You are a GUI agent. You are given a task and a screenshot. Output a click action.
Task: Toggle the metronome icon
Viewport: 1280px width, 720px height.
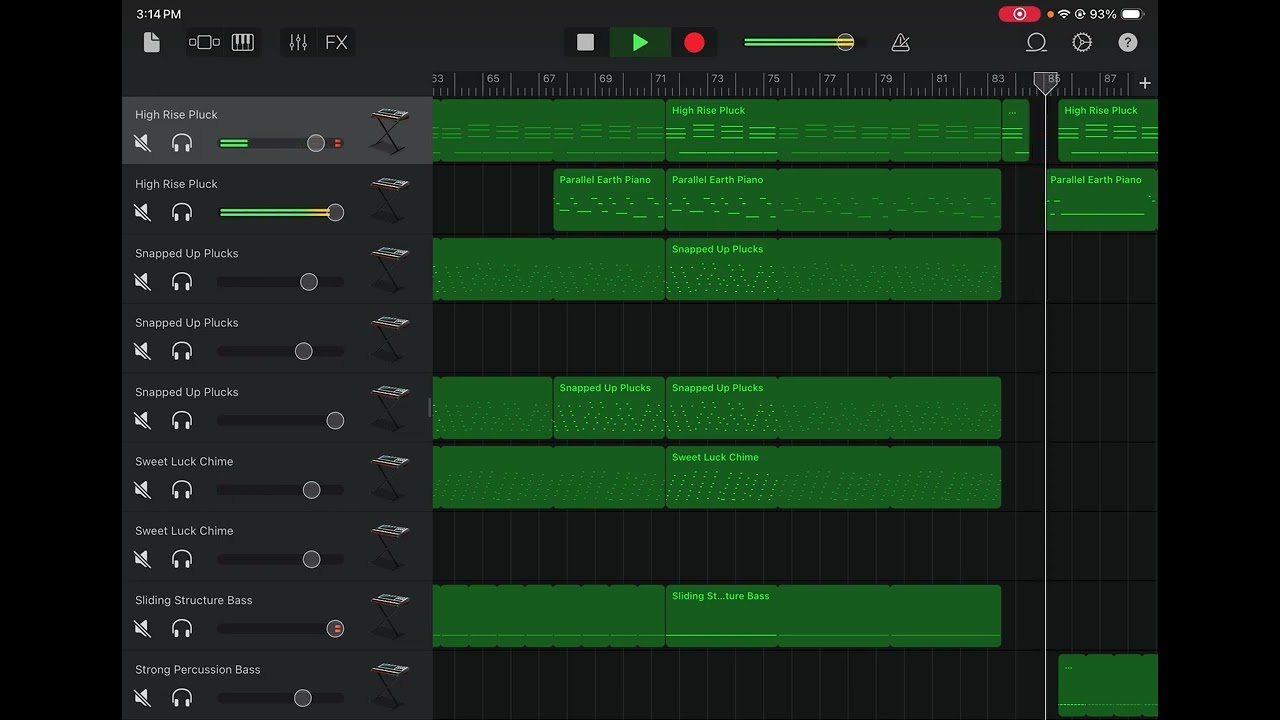click(900, 42)
